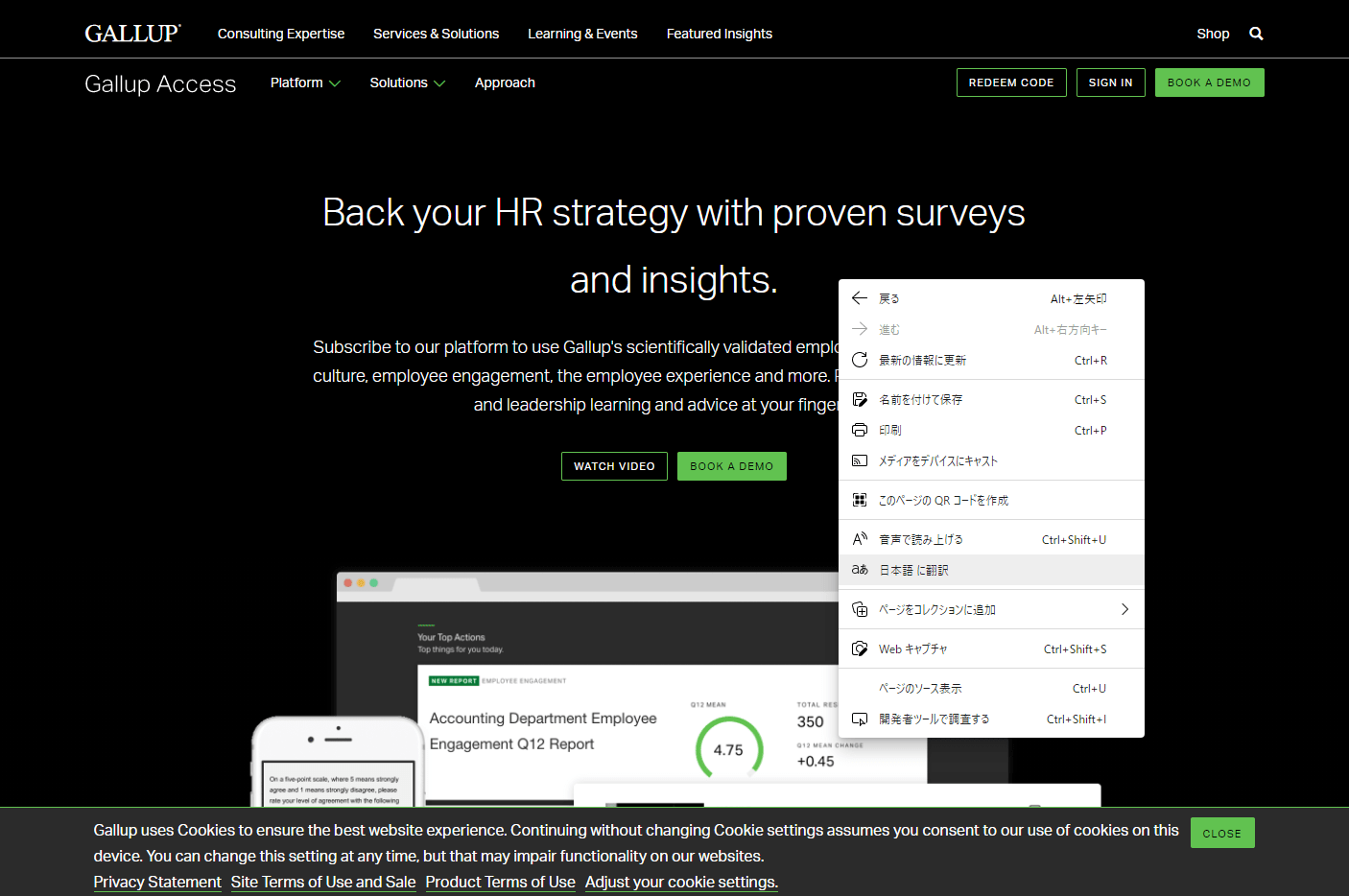Select このページの QR コードを作成
The width and height of the screenshot is (1349, 896).
click(991, 500)
